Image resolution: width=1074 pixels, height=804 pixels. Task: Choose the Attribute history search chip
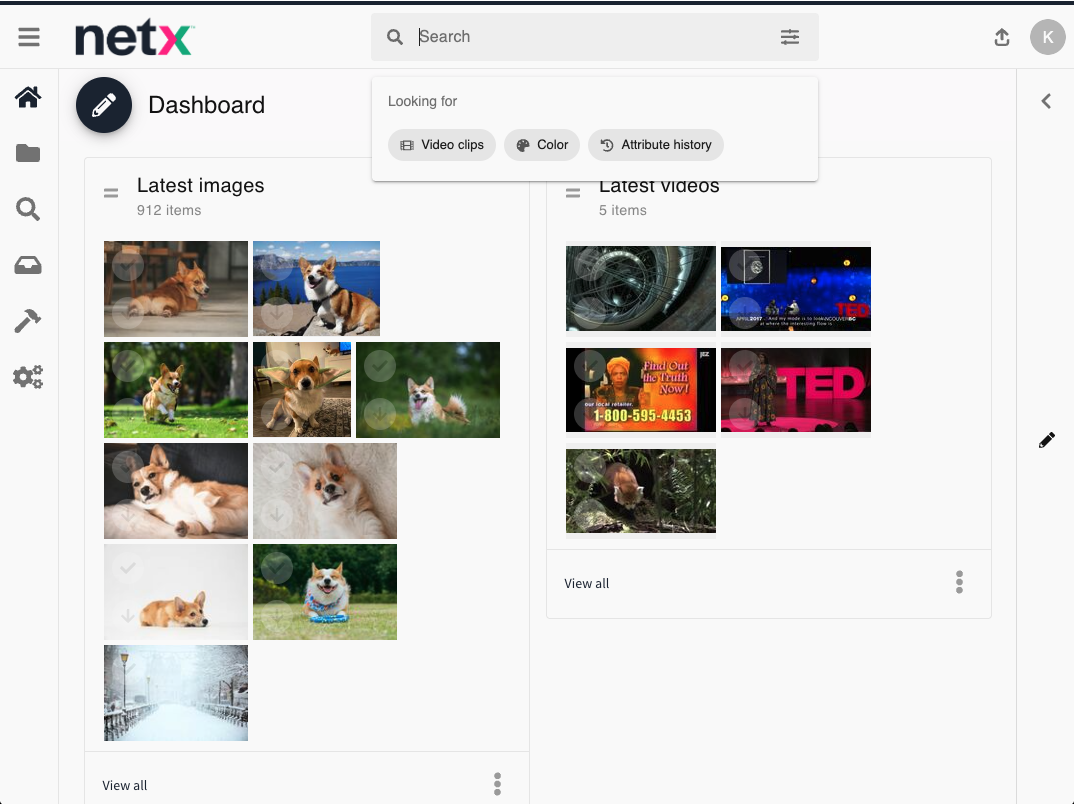656,145
